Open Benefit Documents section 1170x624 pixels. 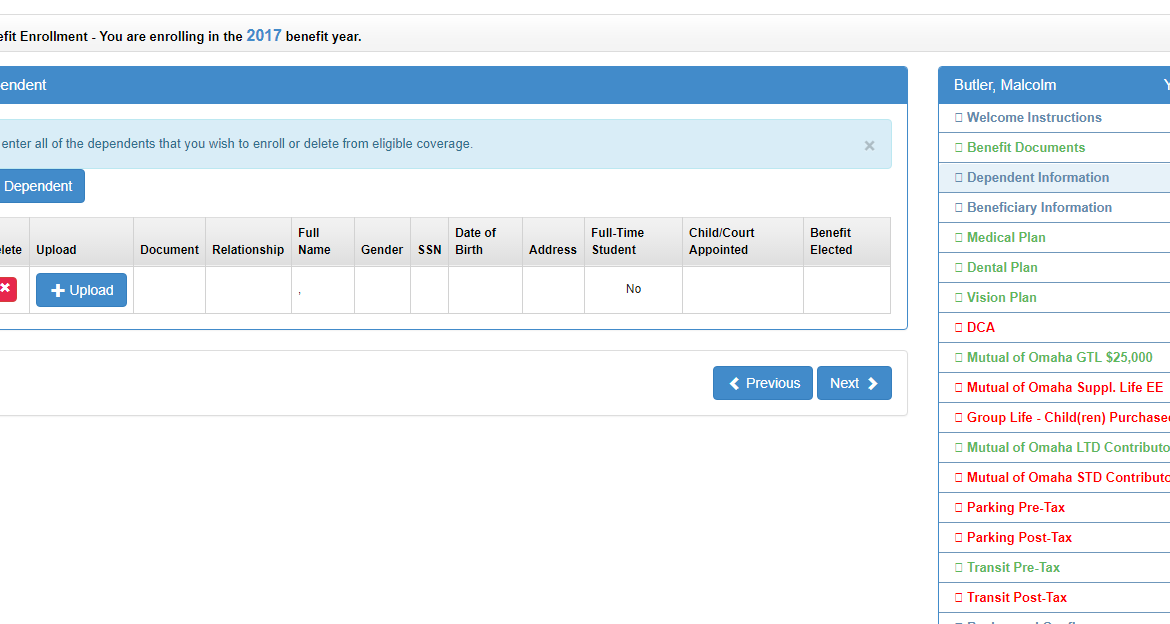pyautogui.click(x=1025, y=147)
